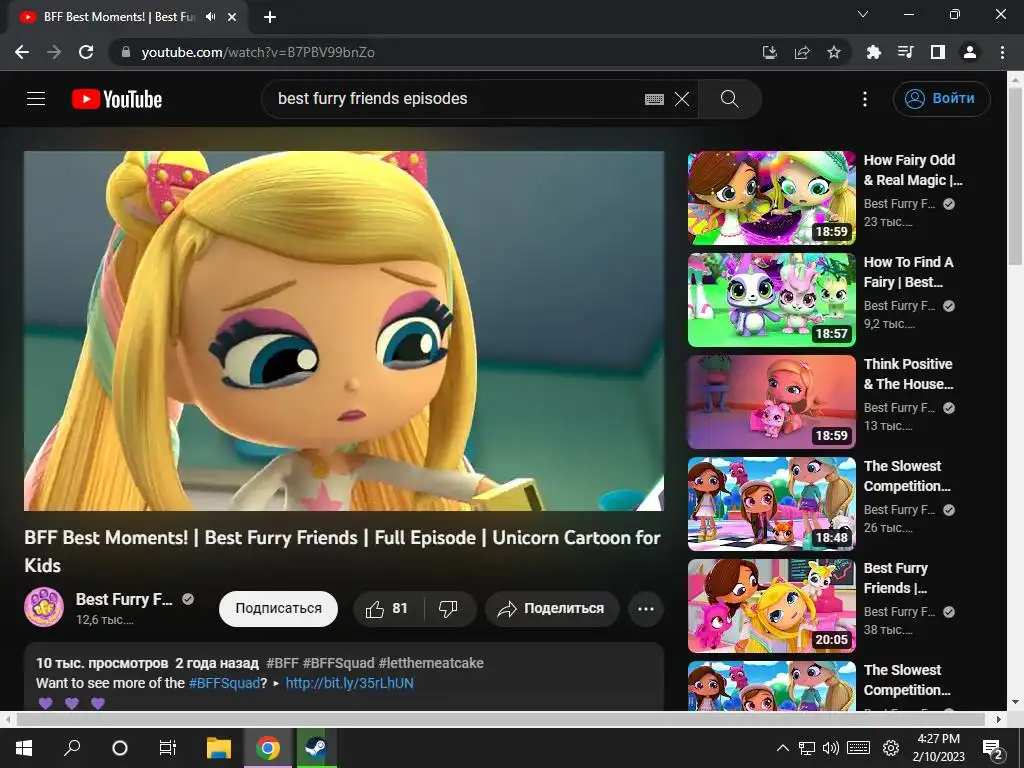The image size is (1024, 768).
Task: Dislike the video with thumbs down
Action: (x=449, y=609)
